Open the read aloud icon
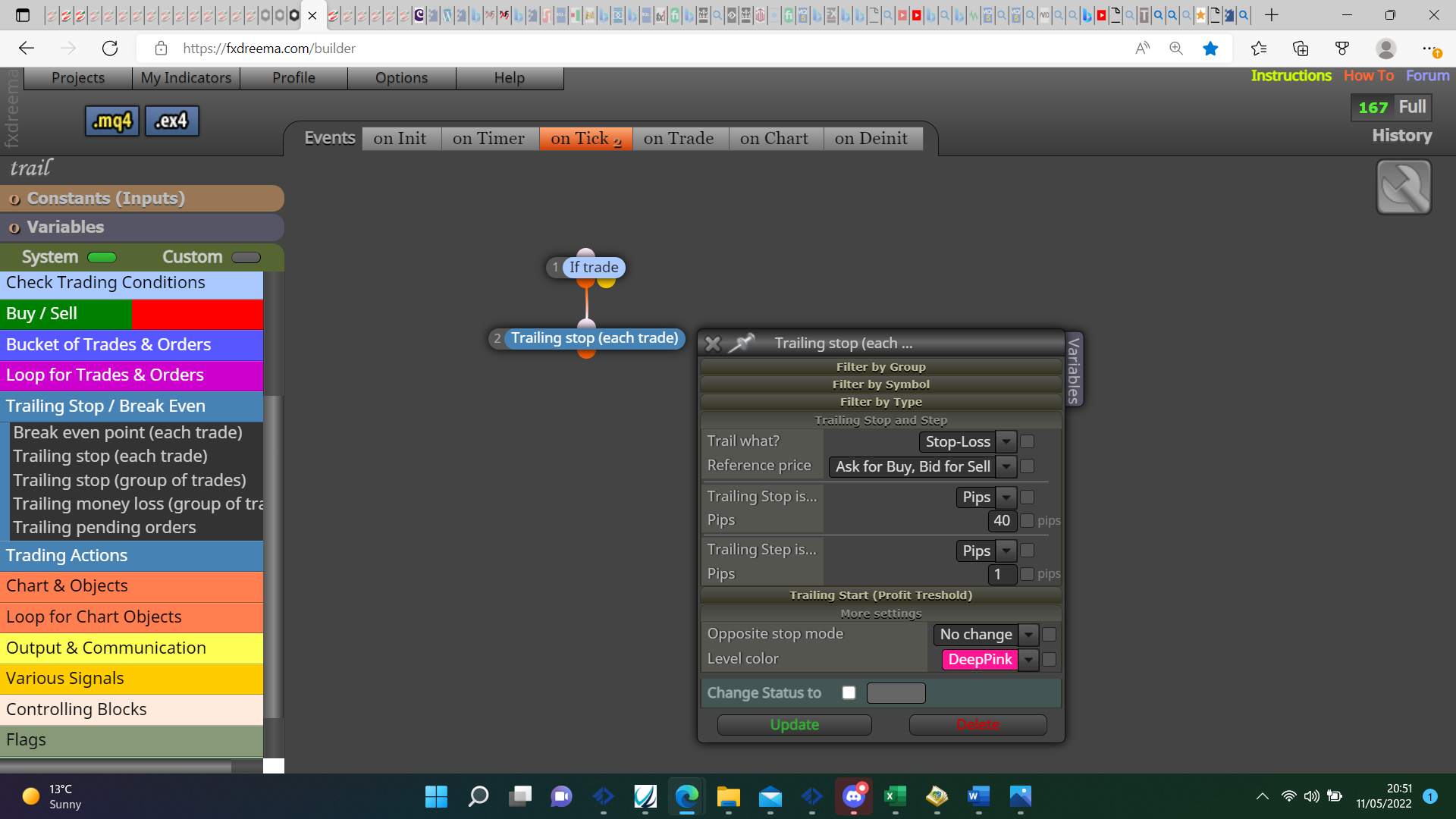The image size is (1456, 819). (x=1142, y=49)
